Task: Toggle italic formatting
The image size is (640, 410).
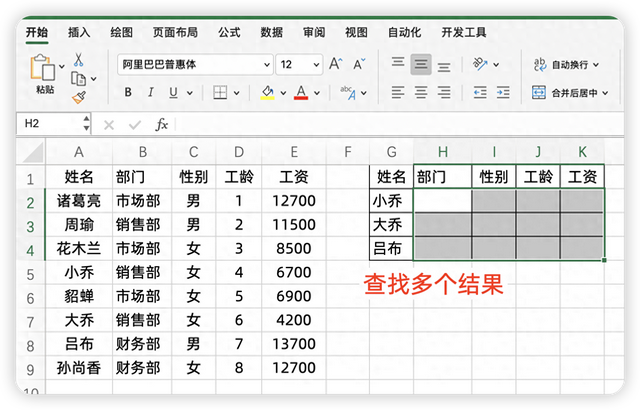Action: [x=151, y=93]
